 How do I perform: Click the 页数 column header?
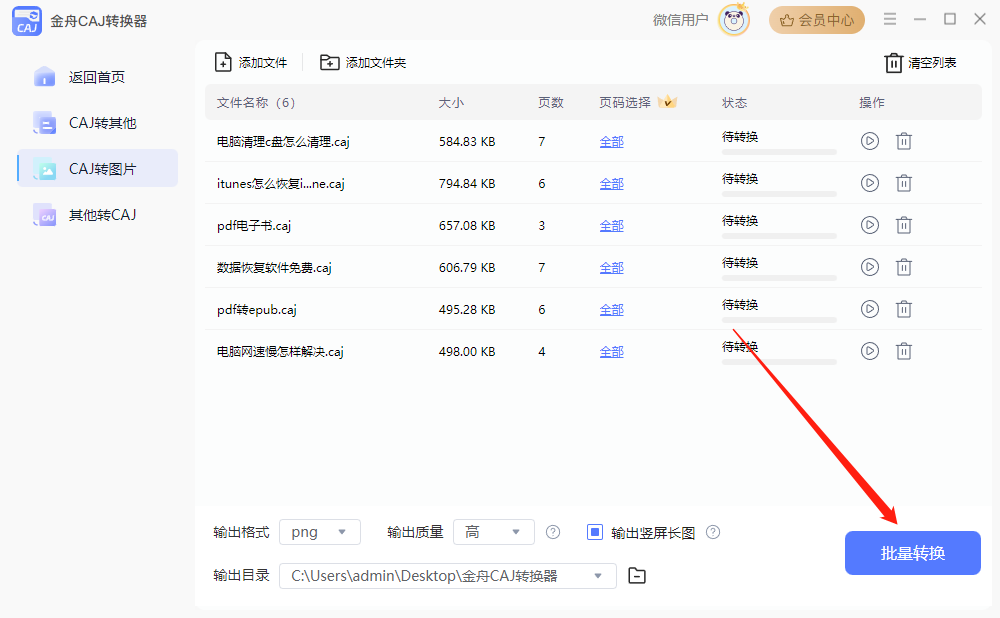tap(550, 103)
